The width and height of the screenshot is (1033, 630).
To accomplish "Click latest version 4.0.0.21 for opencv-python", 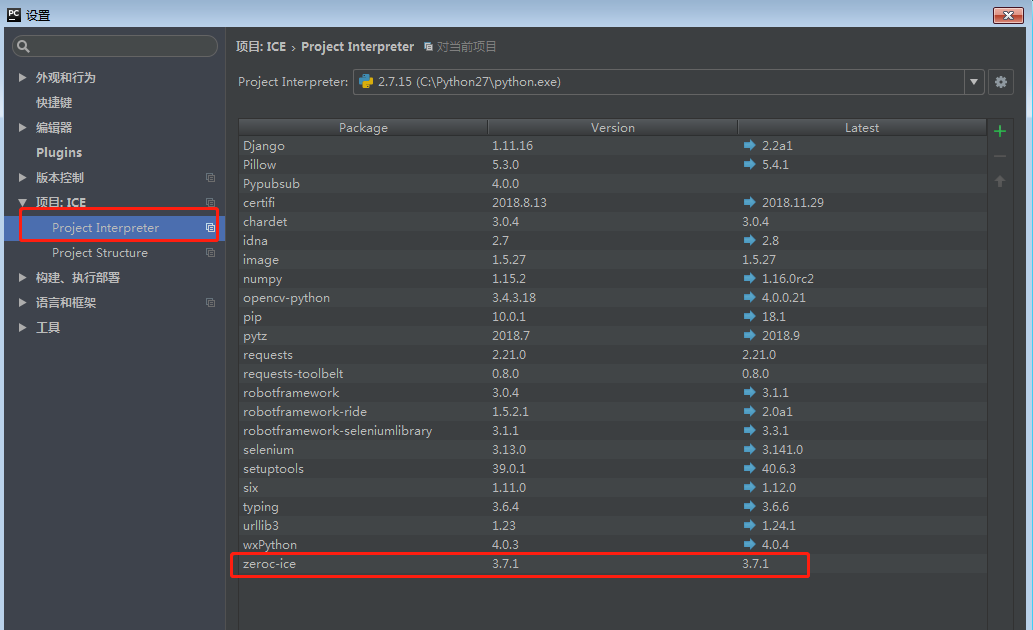I will (783, 298).
